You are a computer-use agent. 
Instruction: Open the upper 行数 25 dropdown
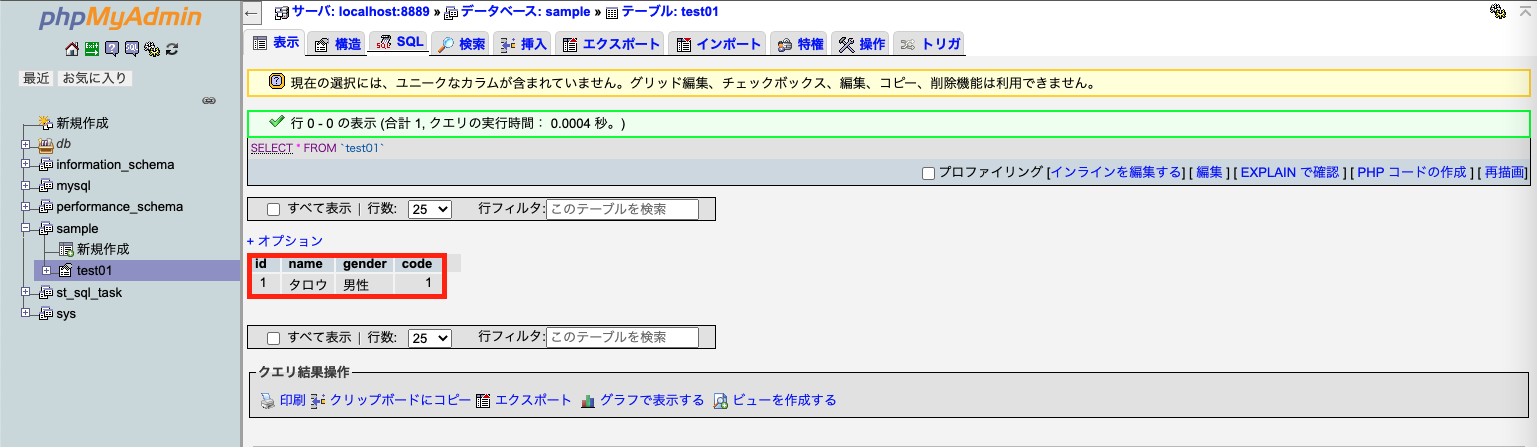point(430,210)
